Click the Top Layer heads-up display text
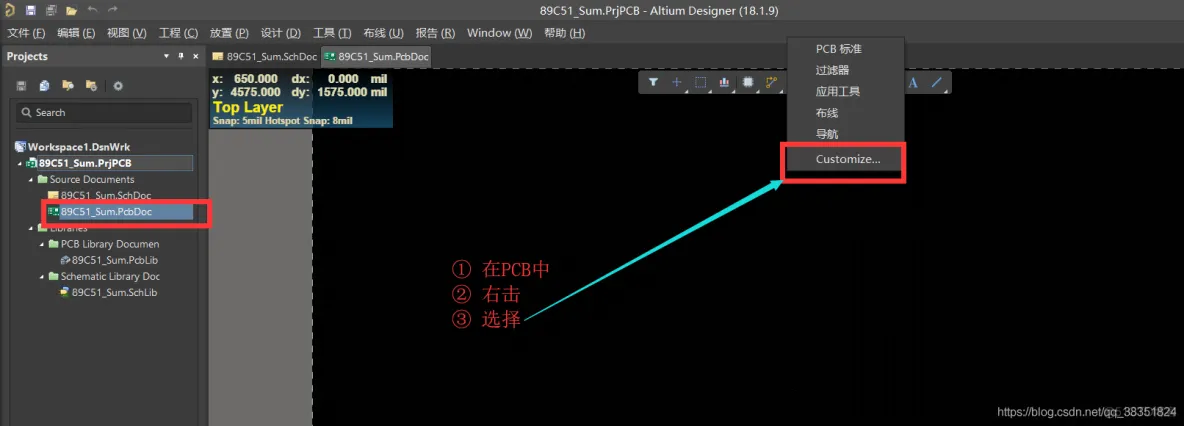 248,107
